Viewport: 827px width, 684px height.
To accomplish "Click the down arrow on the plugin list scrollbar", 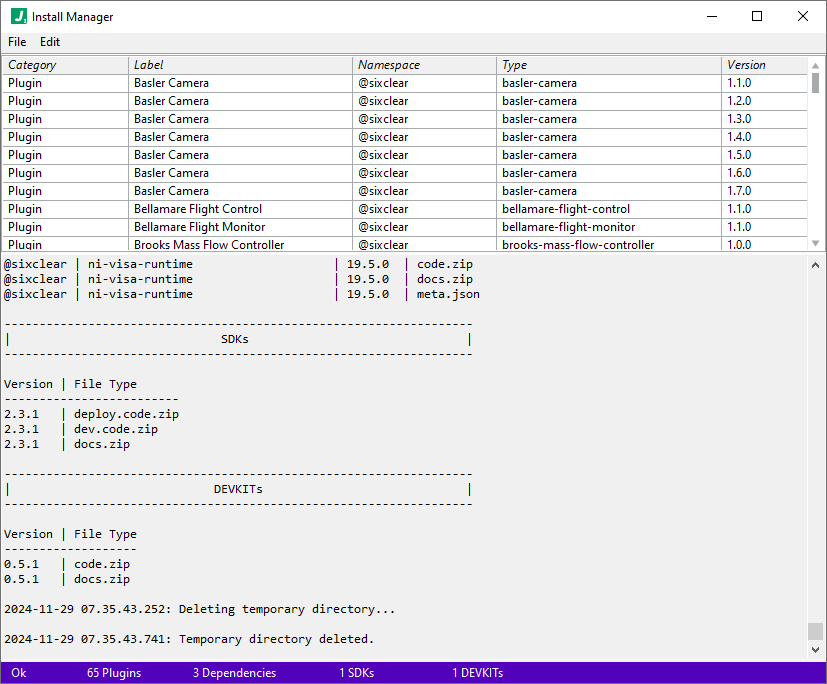I will point(813,245).
